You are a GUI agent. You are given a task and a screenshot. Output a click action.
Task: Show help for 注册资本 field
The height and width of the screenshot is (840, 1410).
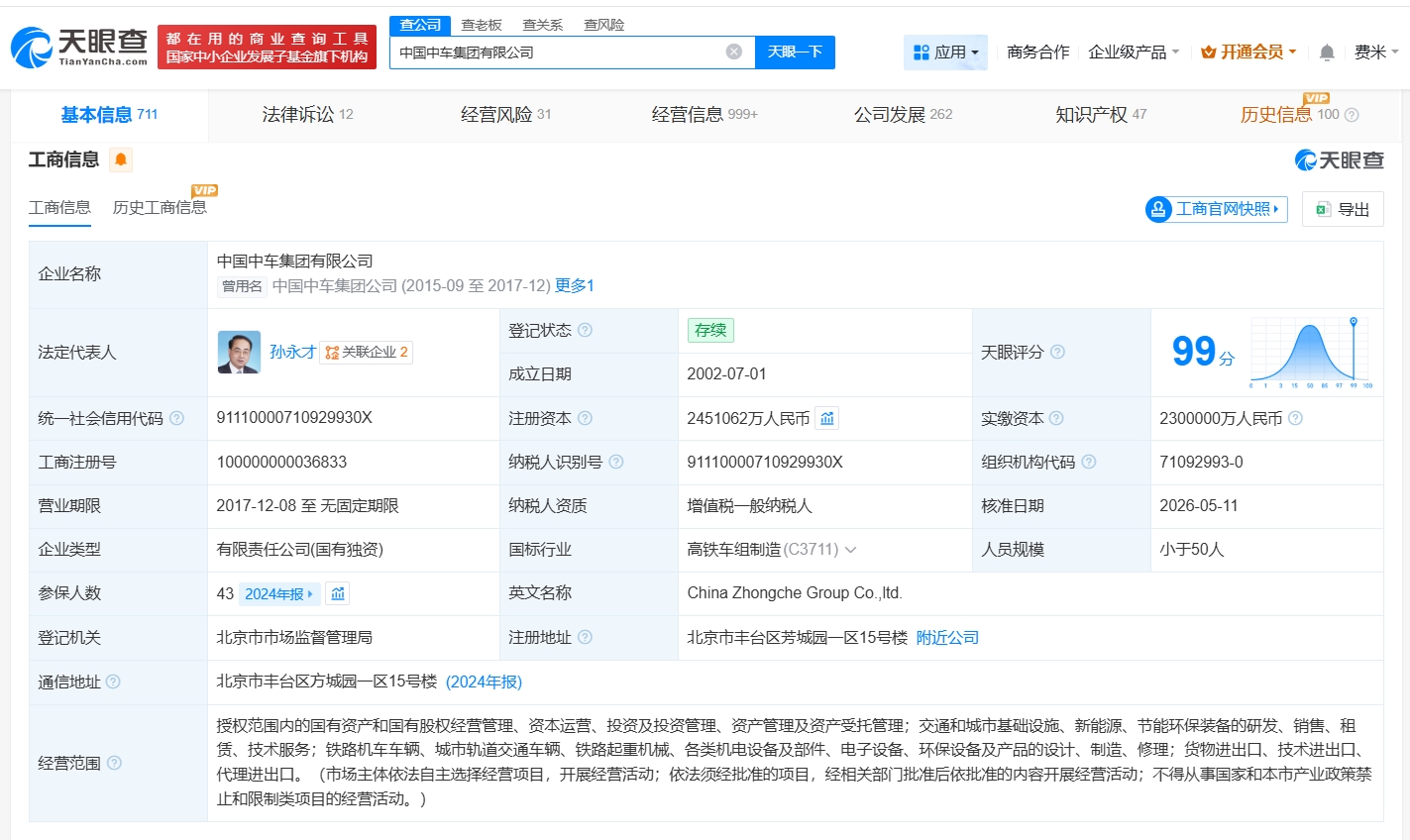coord(585,418)
